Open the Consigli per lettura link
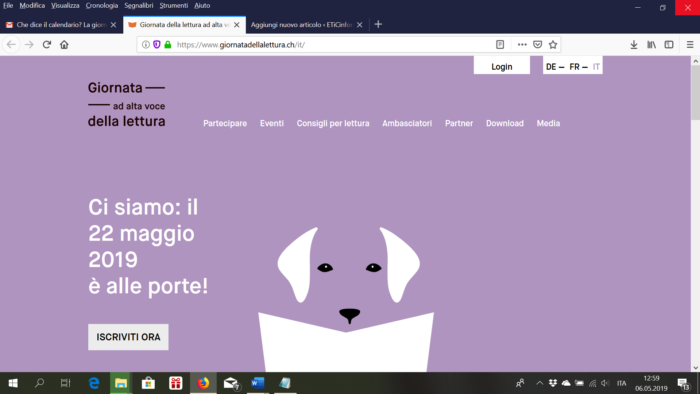This screenshot has width=700, height=394. click(x=333, y=123)
